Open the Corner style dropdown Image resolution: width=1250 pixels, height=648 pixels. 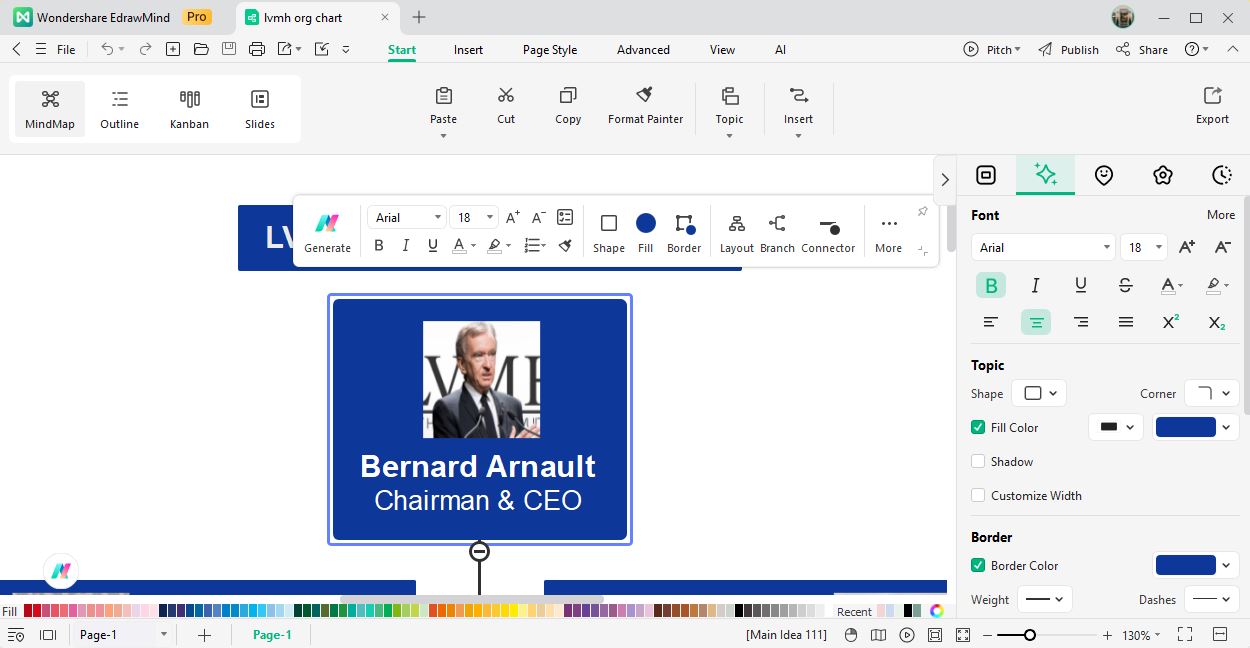coord(1212,393)
